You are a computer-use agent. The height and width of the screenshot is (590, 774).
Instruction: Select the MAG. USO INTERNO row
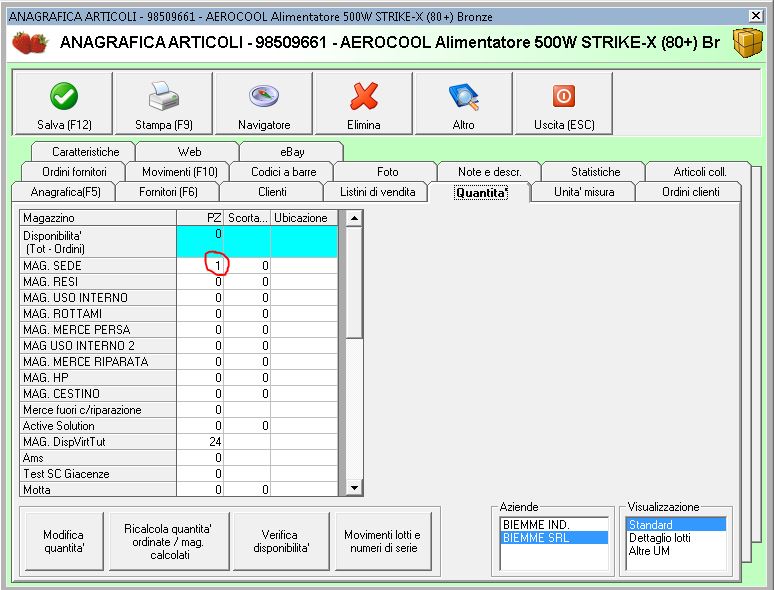[x=179, y=298]
